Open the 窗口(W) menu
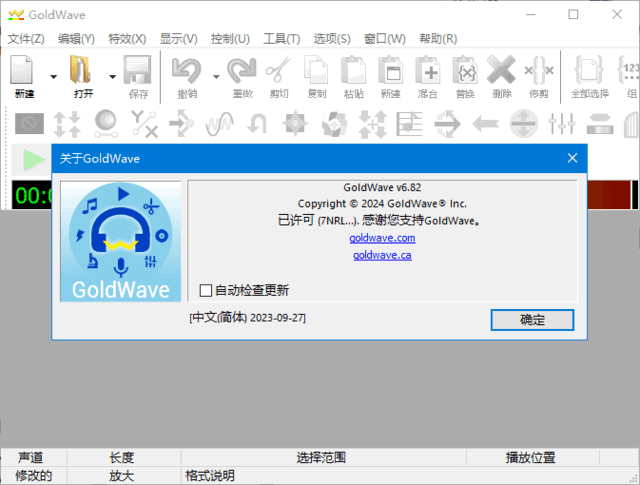 point(384,39)
